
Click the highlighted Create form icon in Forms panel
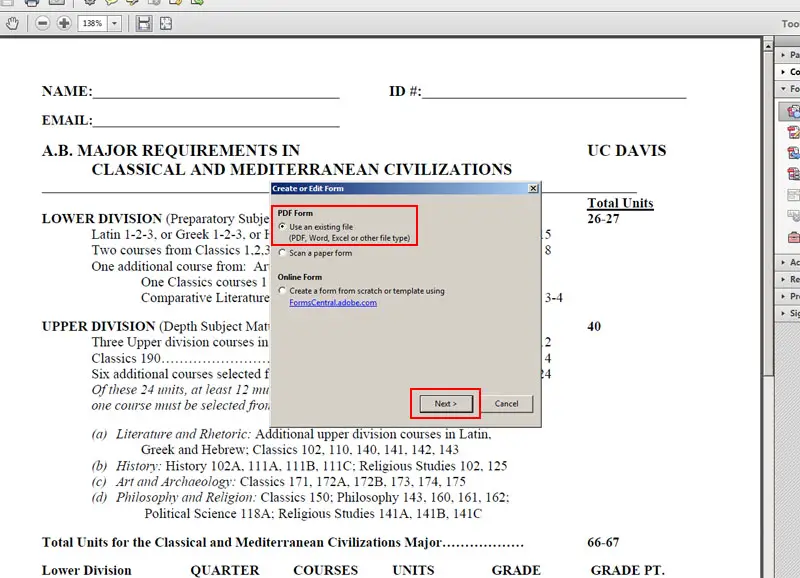click(792, 111)
